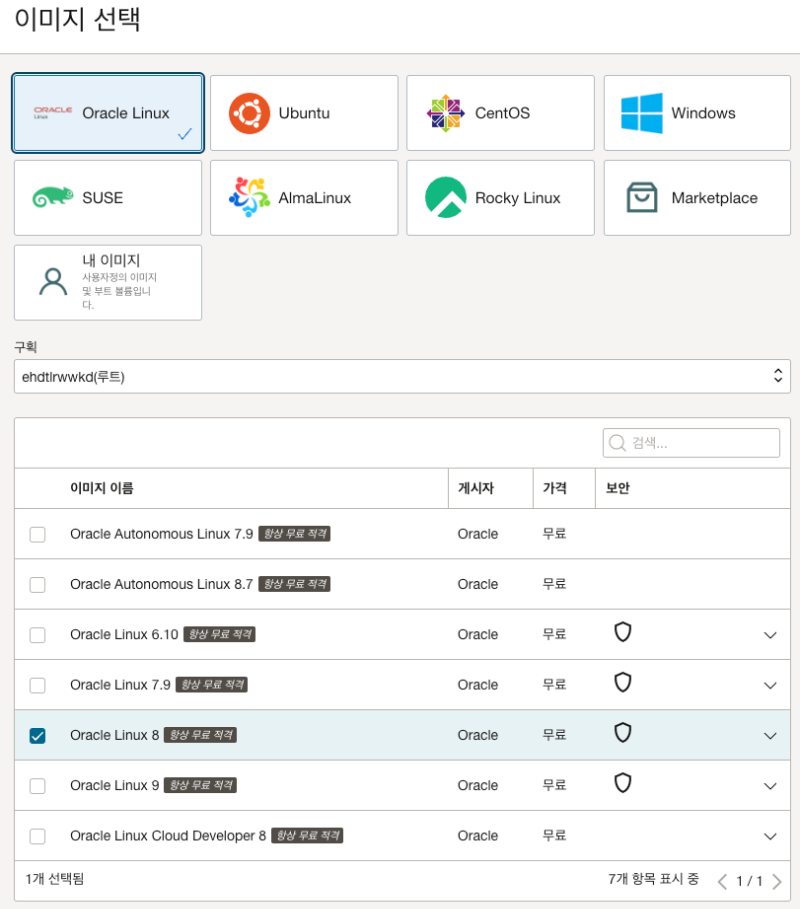This screenshot has width=800, height=909.
Task: Click the 7개 항목 표시 중 footer text
Action: [x=653, y=879]
